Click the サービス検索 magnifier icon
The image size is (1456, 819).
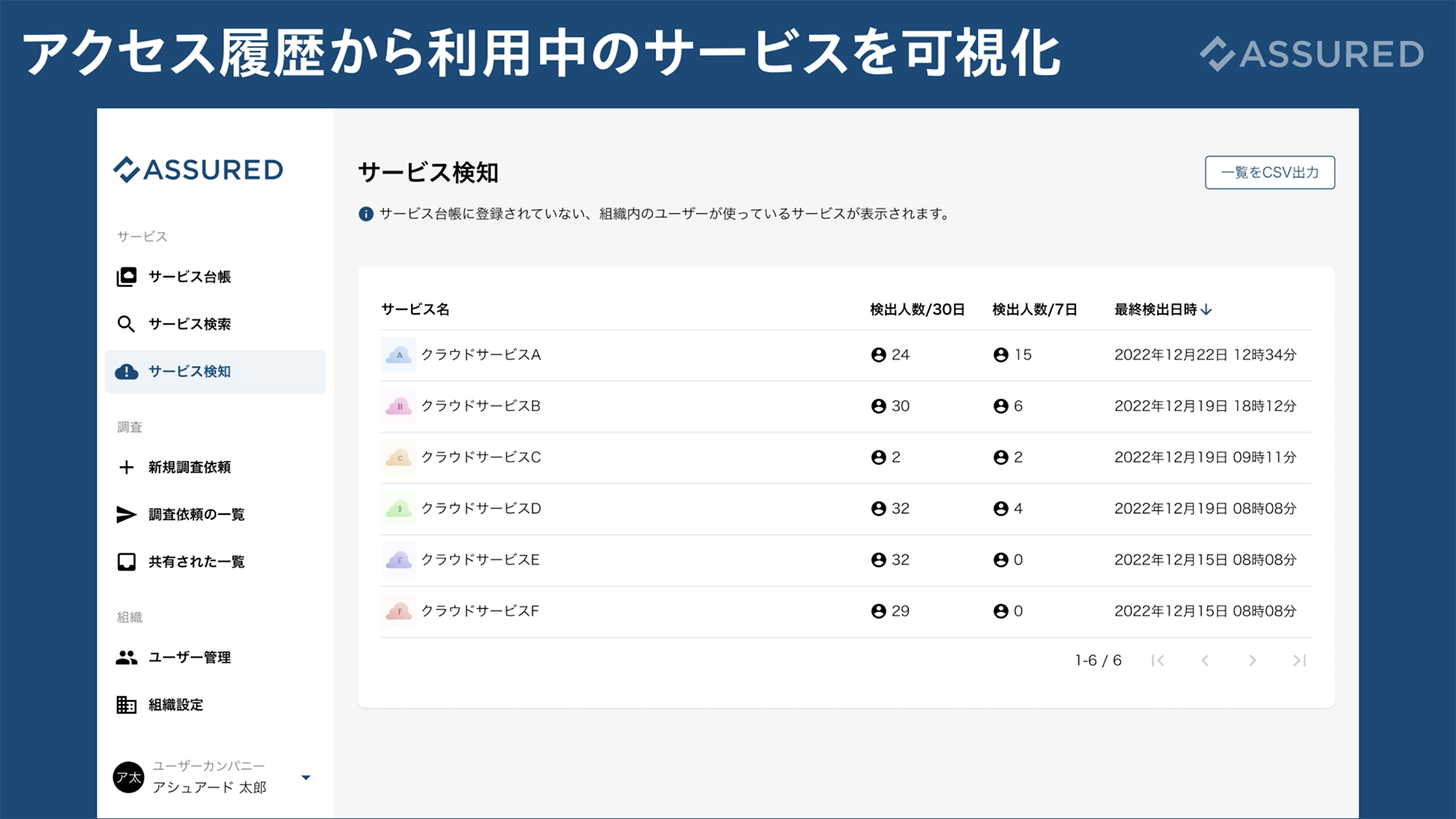pos(127,325)
